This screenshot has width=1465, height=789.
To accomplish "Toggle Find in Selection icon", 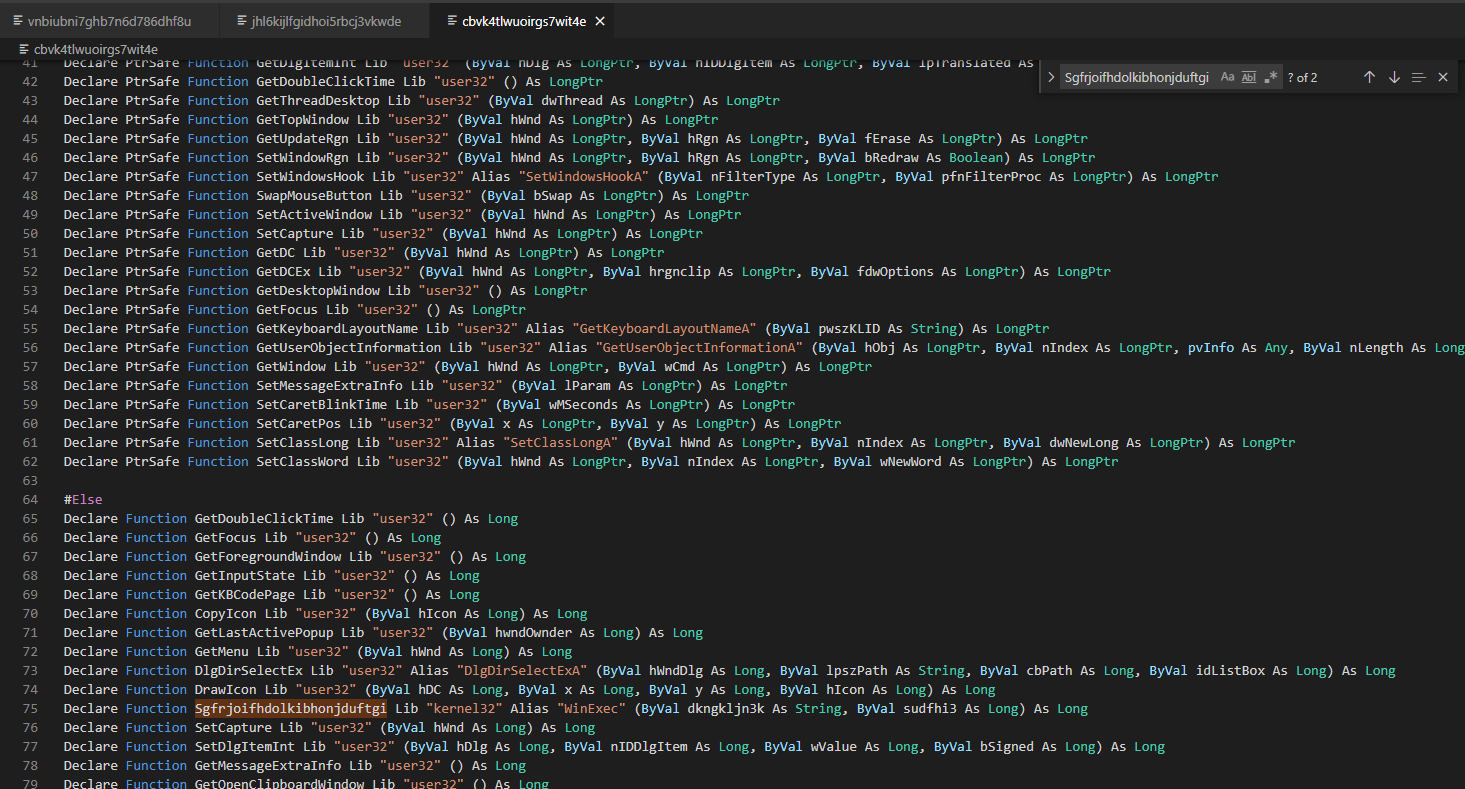I will click(1418, 77).
